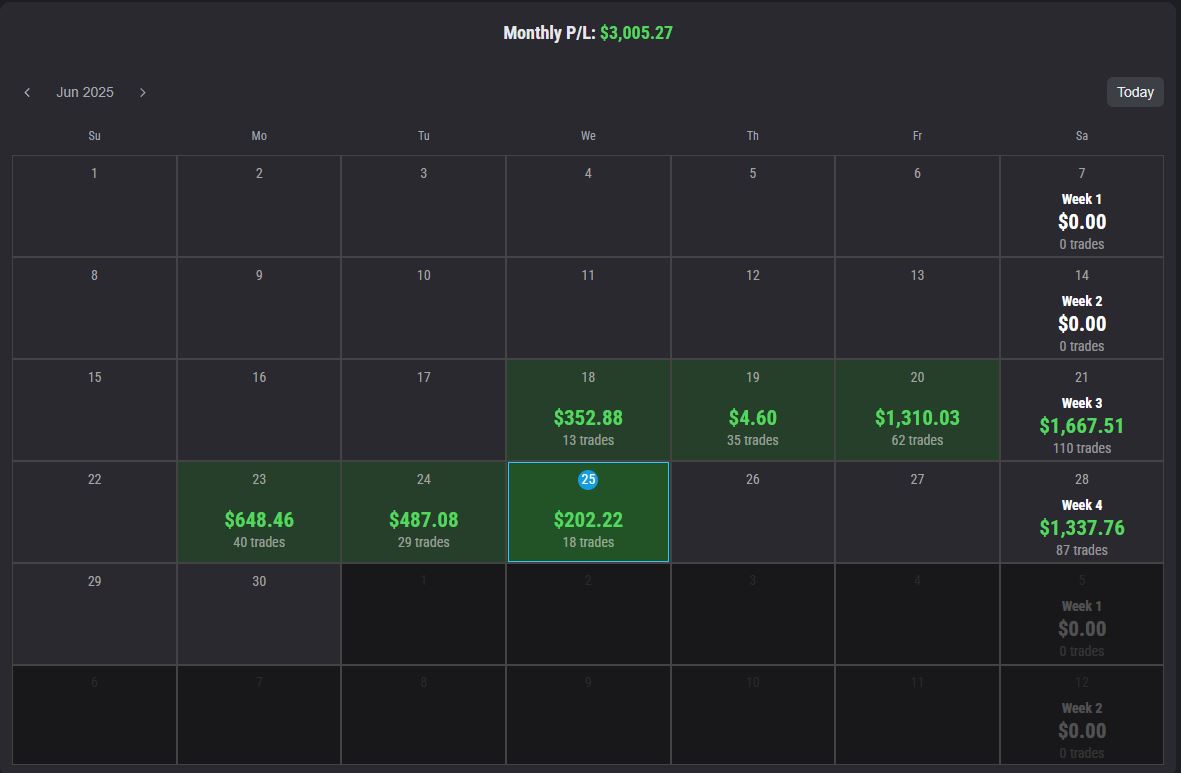This screenshot has width=1181, height=773.
Task: Select June 24 showing 29 trades
Action: pyautogui.click(x=423, y=512)
